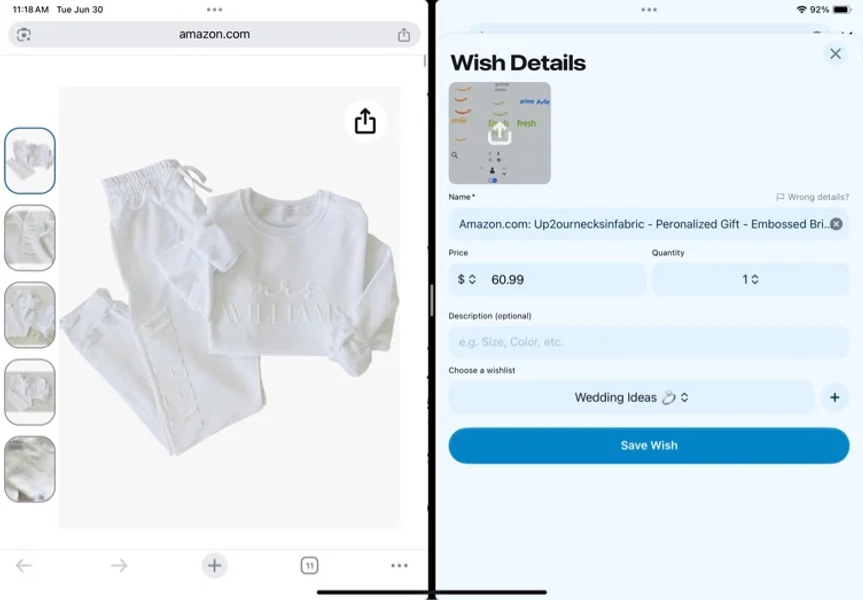Open the tab overview showing 11 tabs
Screen dimensions: 863x600
309,565
